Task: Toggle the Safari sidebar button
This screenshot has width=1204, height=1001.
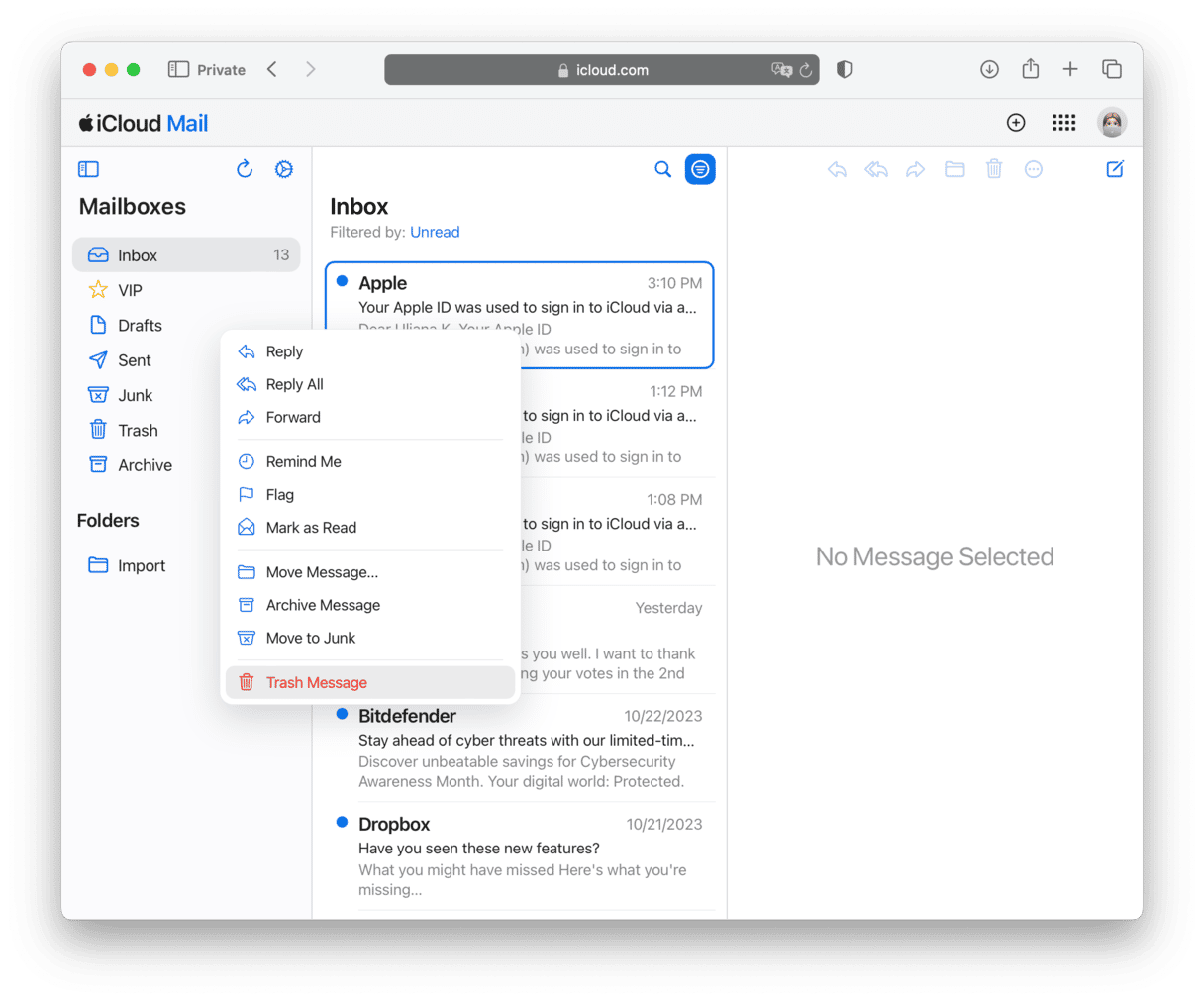Action: point(178,69)
